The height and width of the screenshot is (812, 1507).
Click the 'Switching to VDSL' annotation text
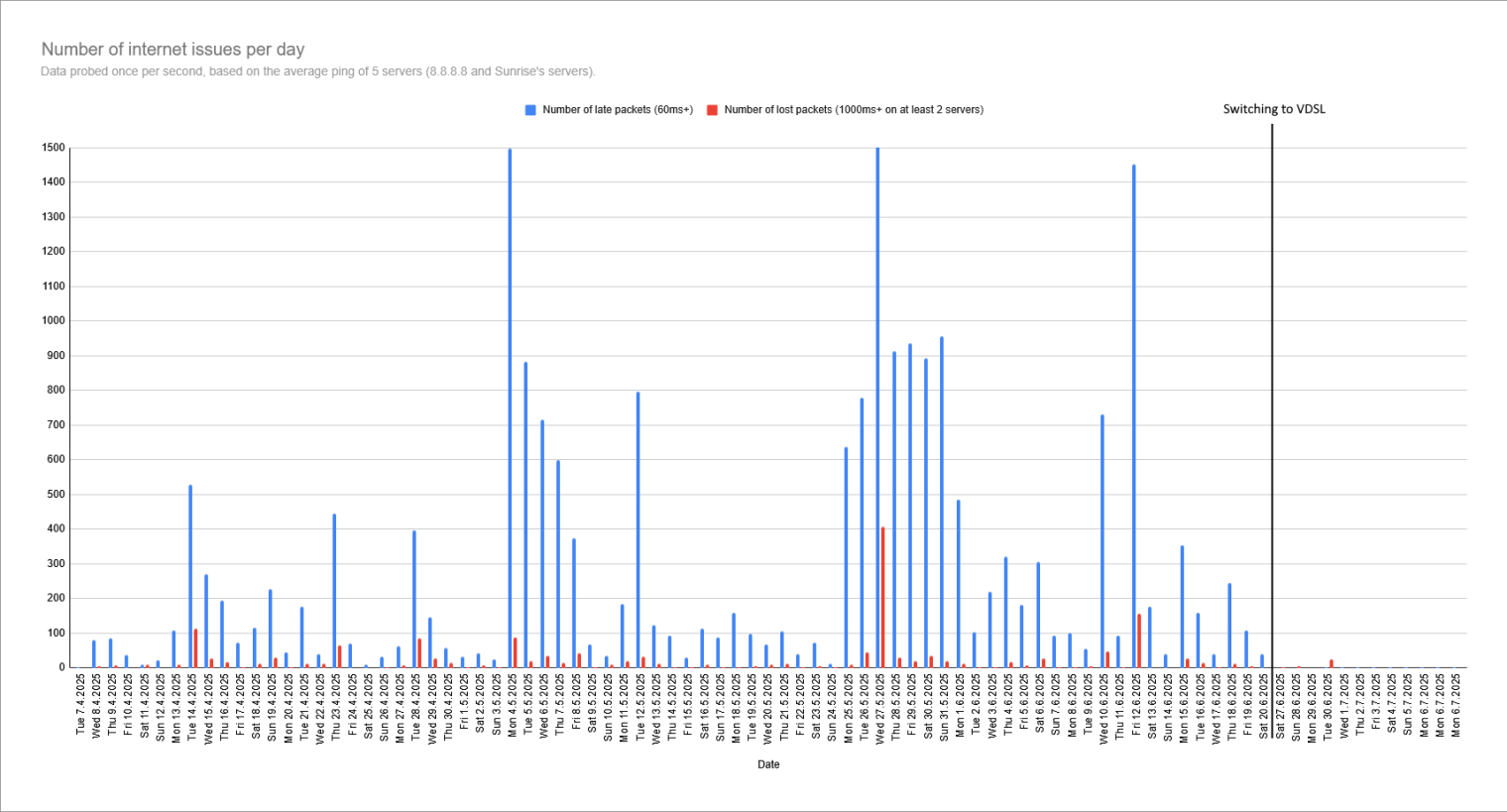1273,109
